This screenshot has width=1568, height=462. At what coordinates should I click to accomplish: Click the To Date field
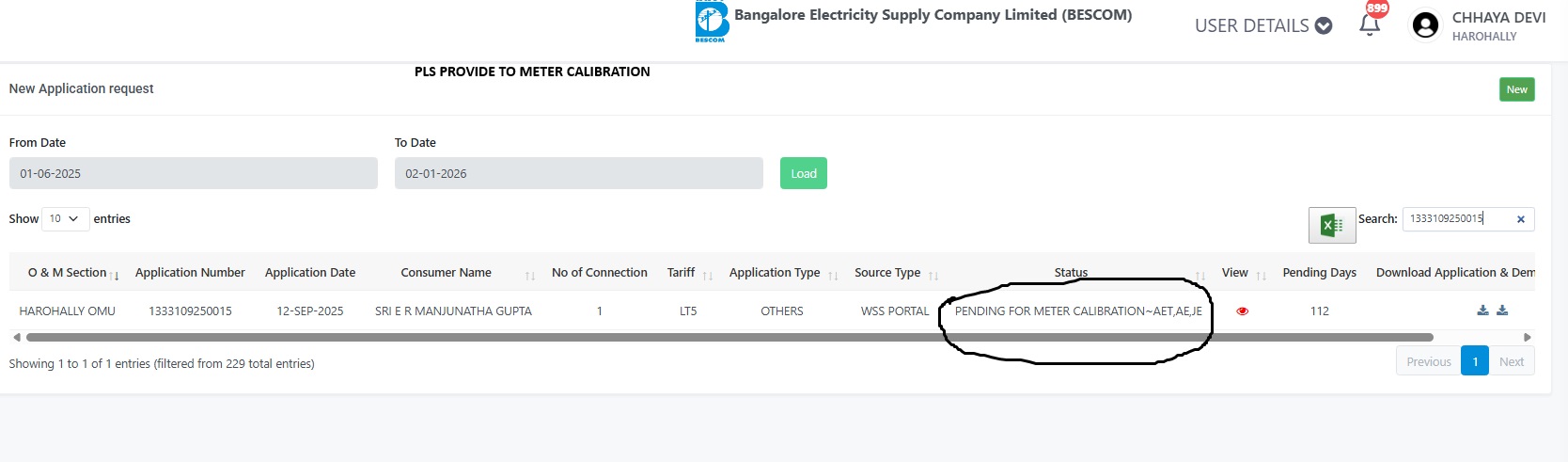[x=578, y=174]
